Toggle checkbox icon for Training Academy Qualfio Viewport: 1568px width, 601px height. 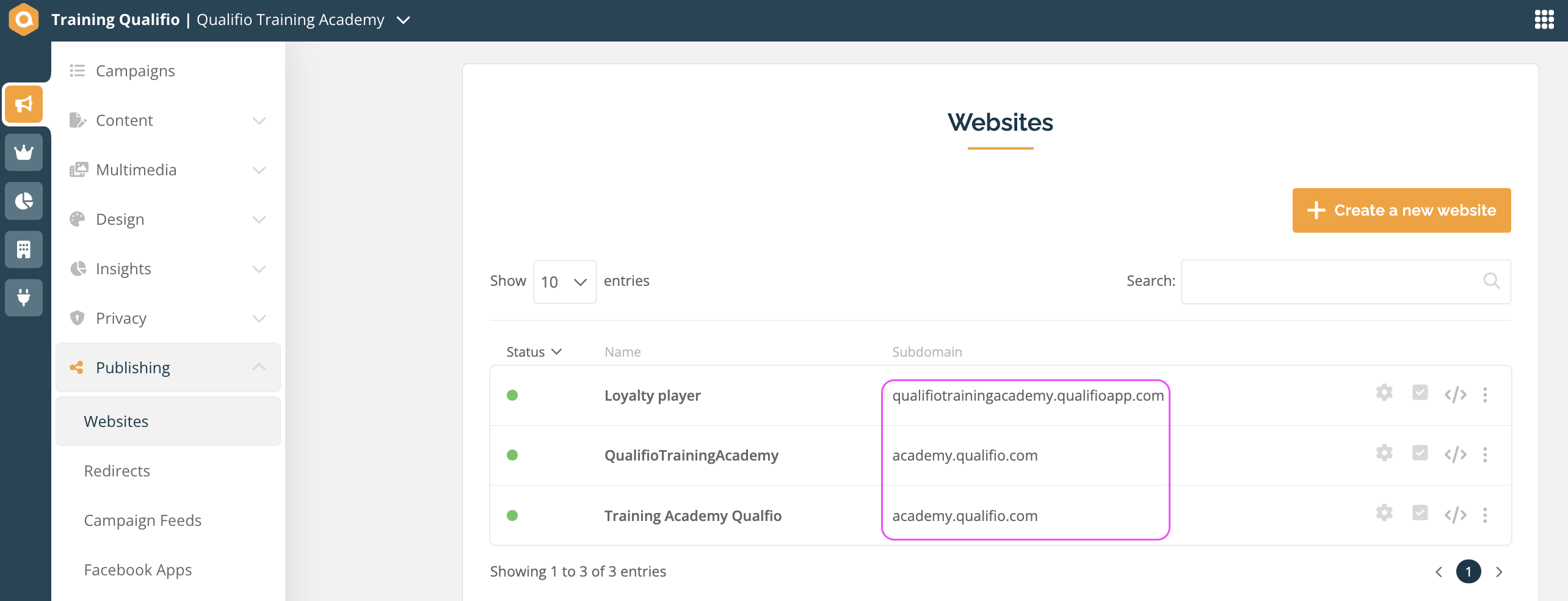[1420, 513]
